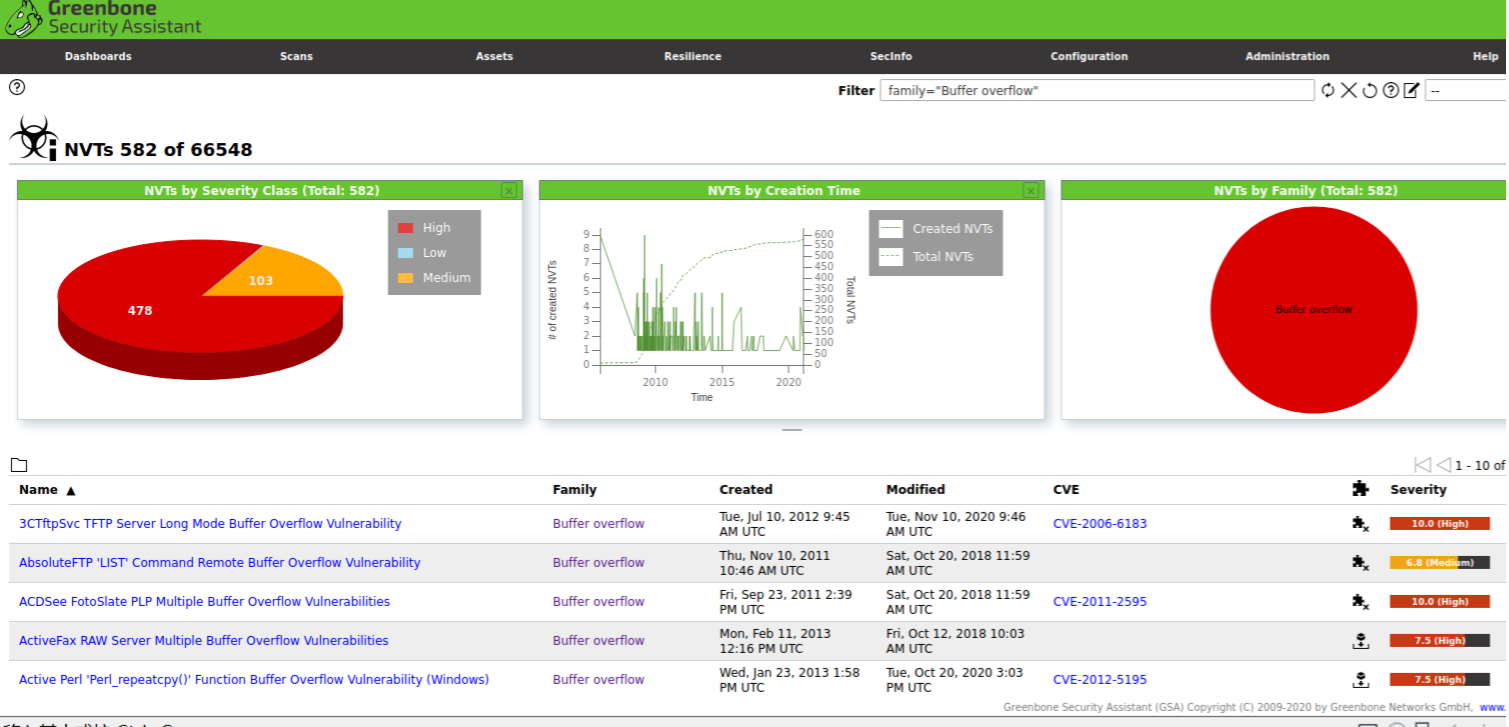Open the SecInfo menu
The width and height of the screenshot is (1509, 727).
[891, 57]
